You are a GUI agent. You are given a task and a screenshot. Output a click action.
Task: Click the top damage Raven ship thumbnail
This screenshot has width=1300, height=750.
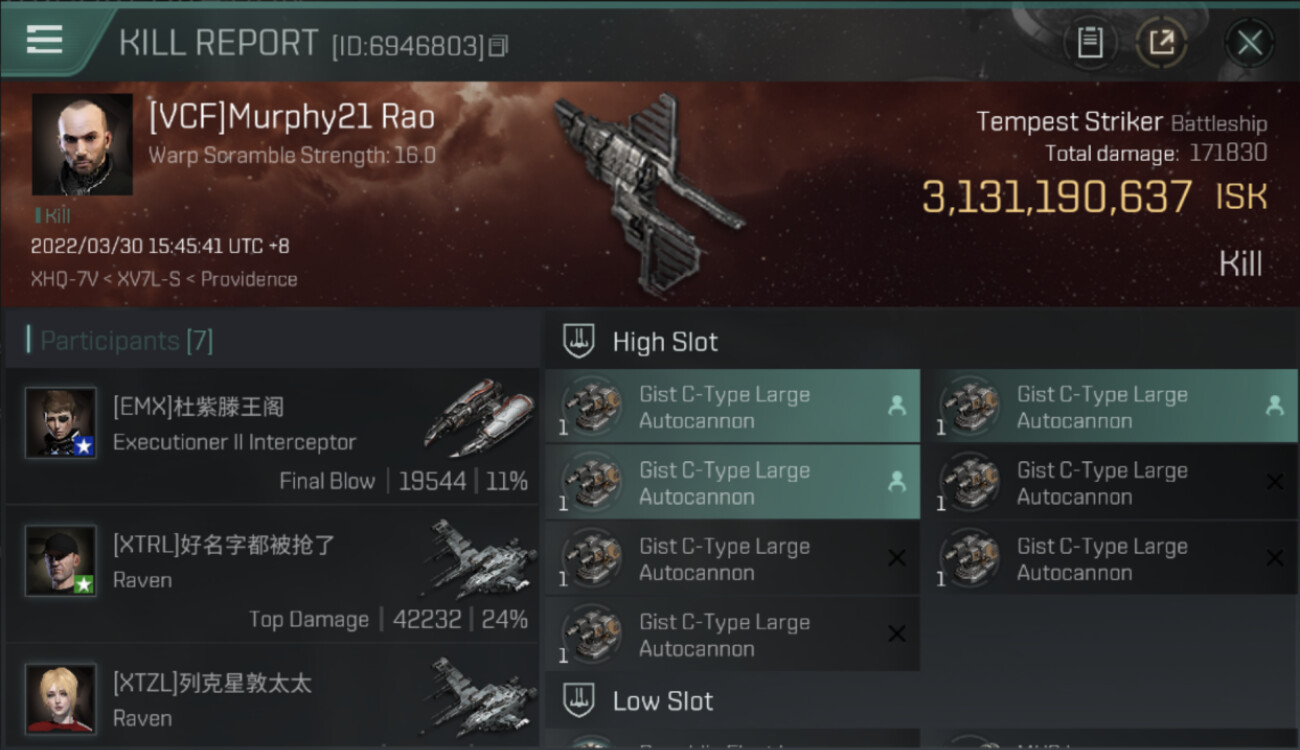[479, 558]
